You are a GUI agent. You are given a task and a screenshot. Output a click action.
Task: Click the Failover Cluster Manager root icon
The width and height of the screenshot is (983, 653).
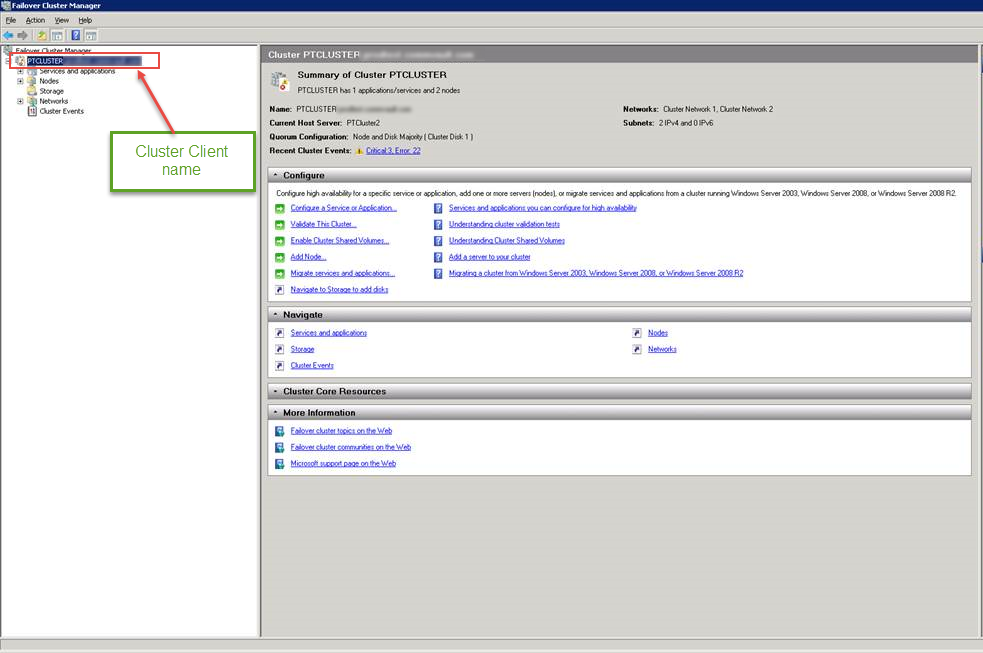tap(9, 49)
